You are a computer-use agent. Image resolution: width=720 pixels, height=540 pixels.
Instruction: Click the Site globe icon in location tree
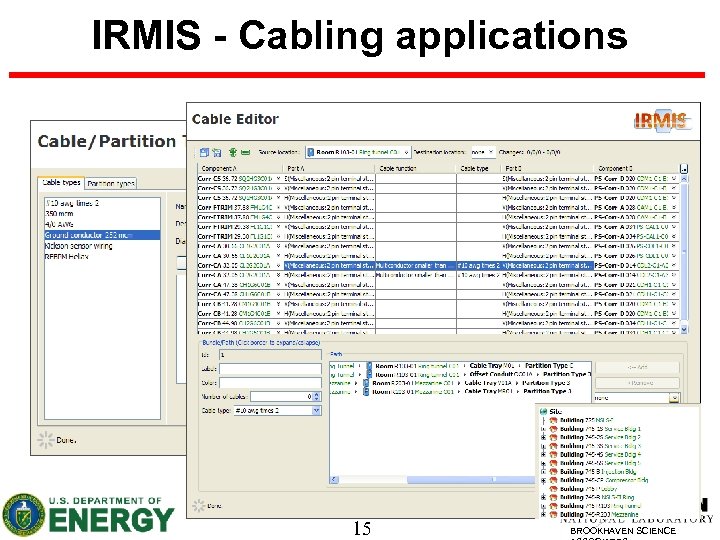(x=544, y=411)
